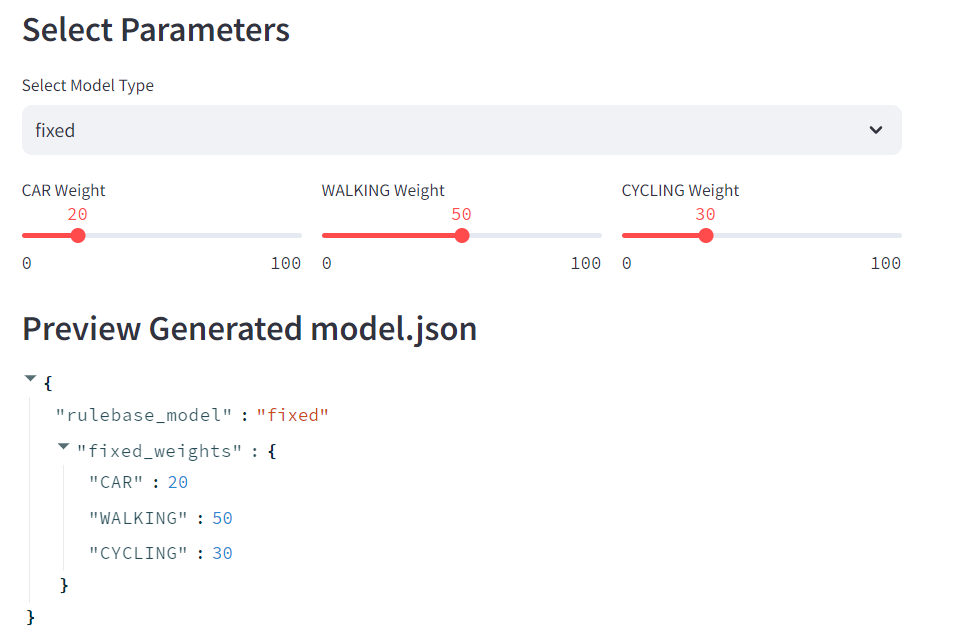Click the value 50 above the WALKING slider
Viewport: 972px width, 641px height.
click(461, 214)
